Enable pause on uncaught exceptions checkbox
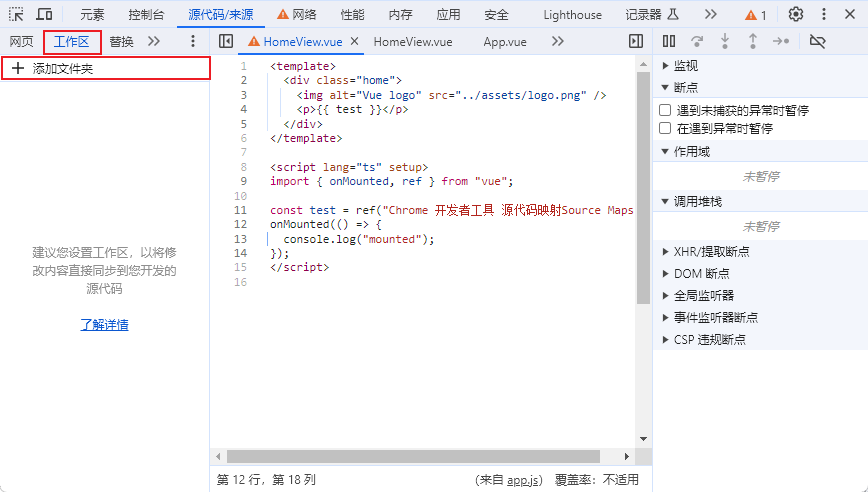 point(665,110)
